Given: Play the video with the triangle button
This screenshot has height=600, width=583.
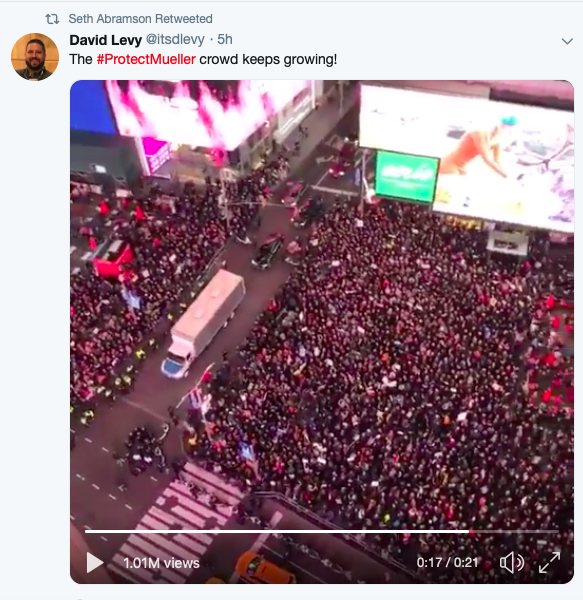Looking at the screenshot, I should [94, 562].
